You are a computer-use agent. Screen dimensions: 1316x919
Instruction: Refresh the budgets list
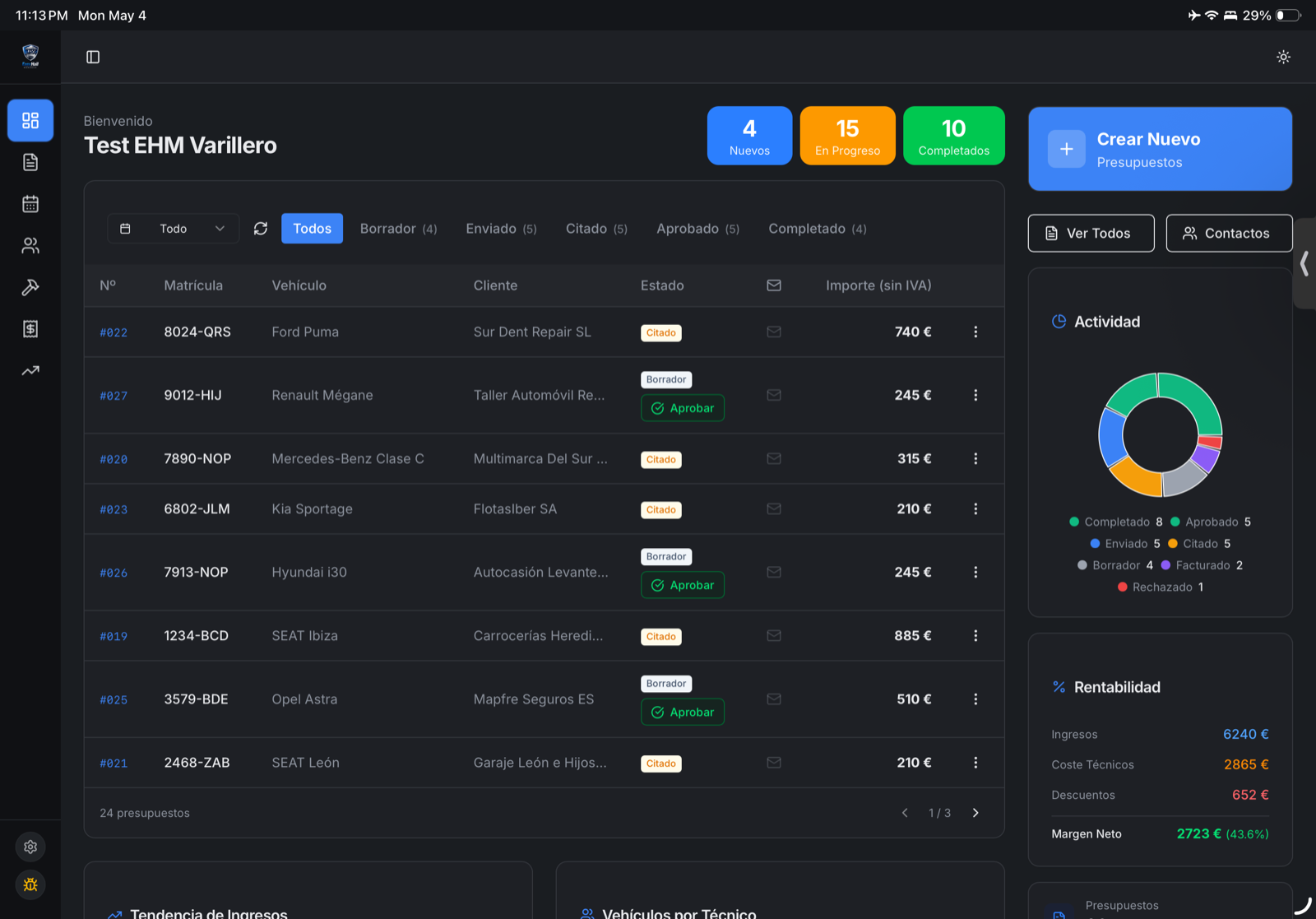[261, 229]
